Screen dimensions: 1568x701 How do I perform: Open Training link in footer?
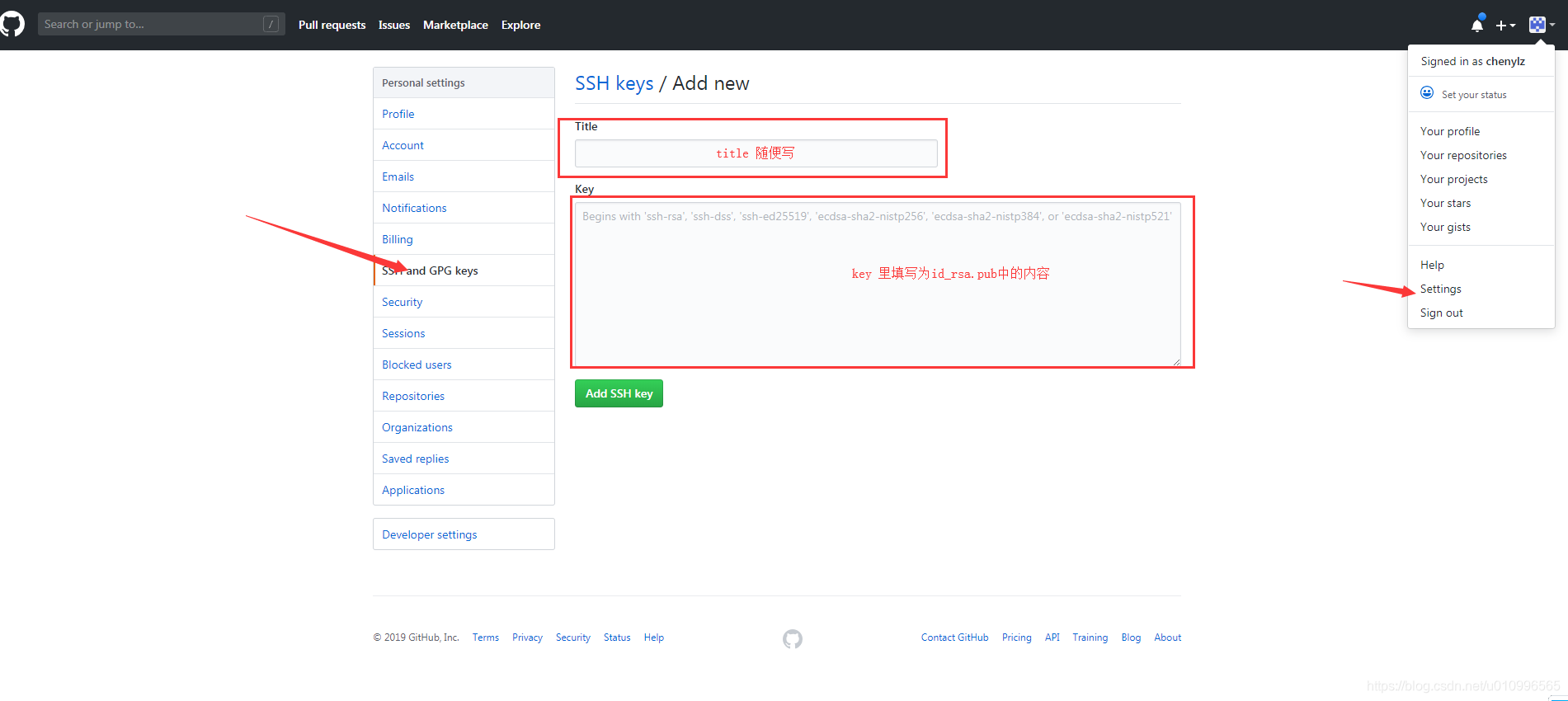pyautogui.click(x=1090, y=637)
